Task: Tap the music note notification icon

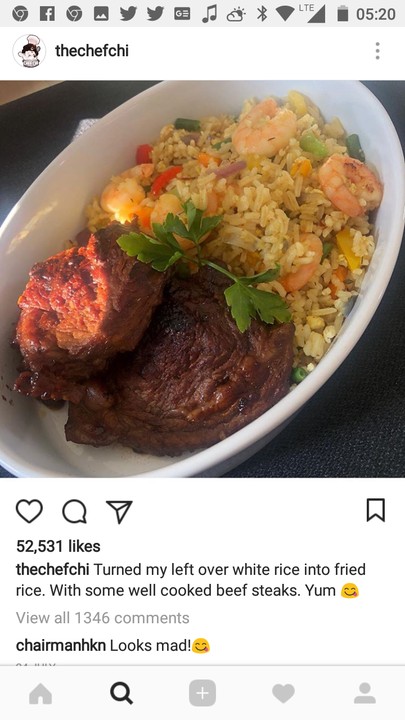Action: coord(209,14)
